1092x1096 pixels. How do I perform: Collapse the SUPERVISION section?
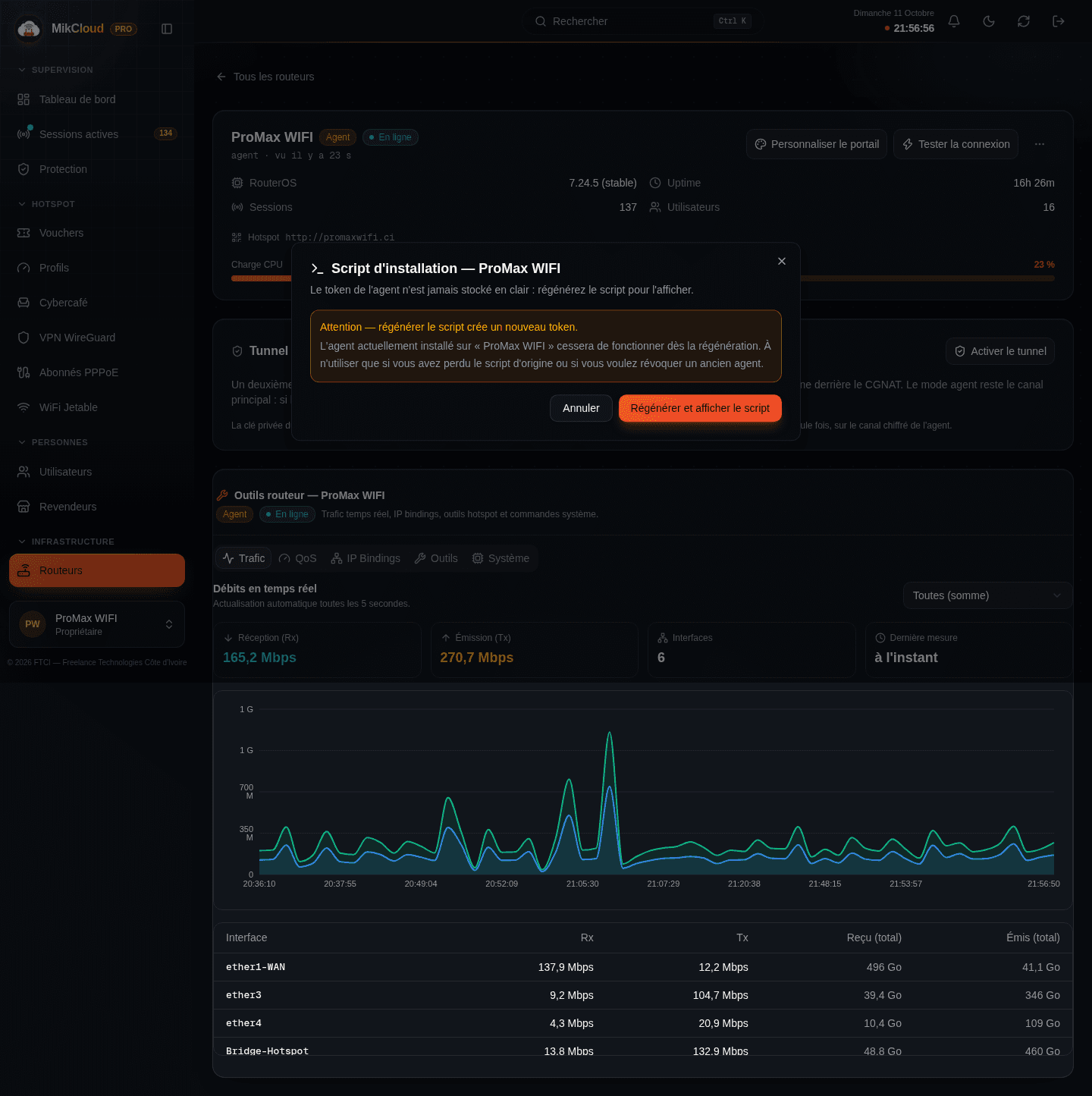point(55,70)
